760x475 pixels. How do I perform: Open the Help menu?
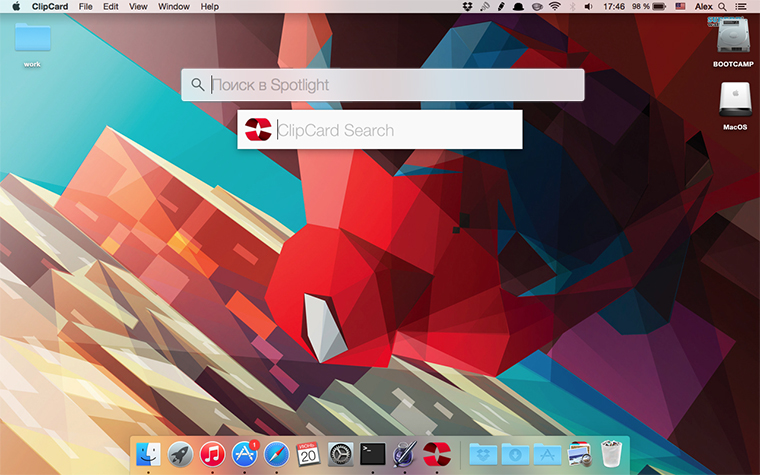point(209,6)
